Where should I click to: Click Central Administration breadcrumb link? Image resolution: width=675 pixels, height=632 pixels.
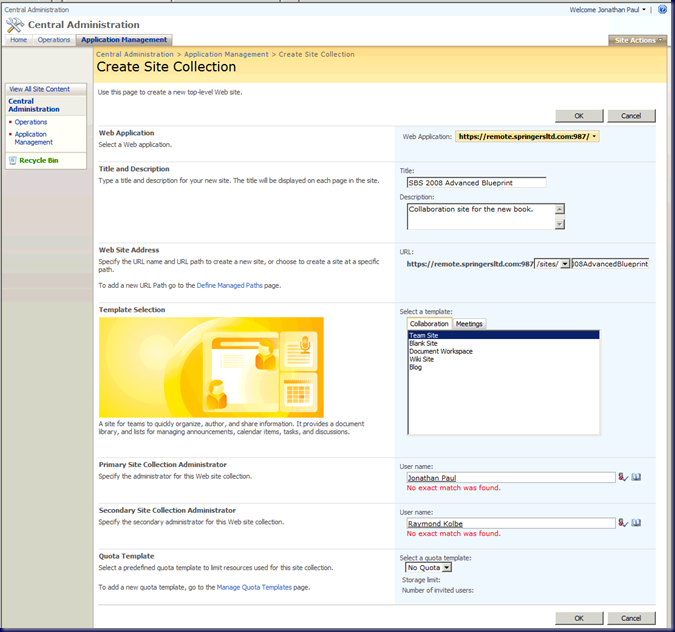(x=135, y=54)
